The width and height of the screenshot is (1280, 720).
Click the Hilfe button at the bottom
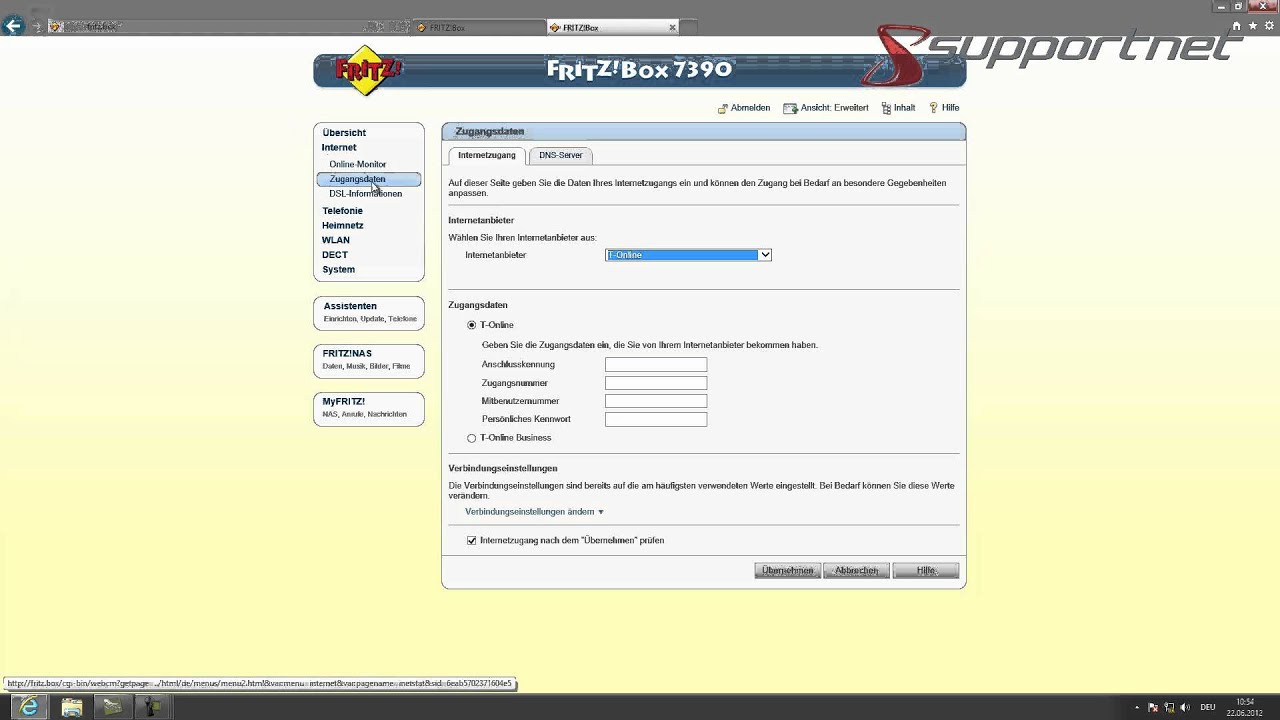[x=925, y=570]
